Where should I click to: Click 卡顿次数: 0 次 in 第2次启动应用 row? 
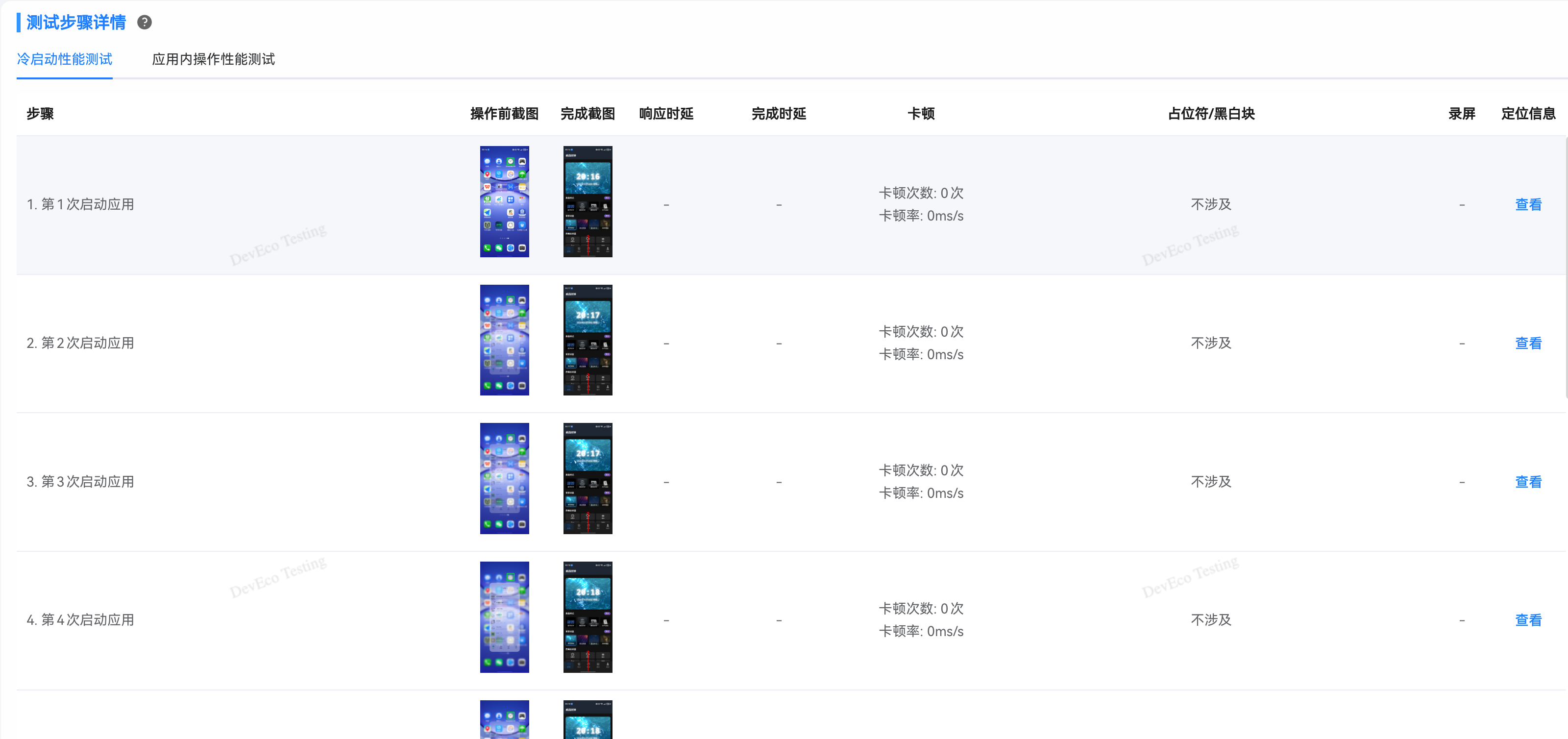pos(921,332)
